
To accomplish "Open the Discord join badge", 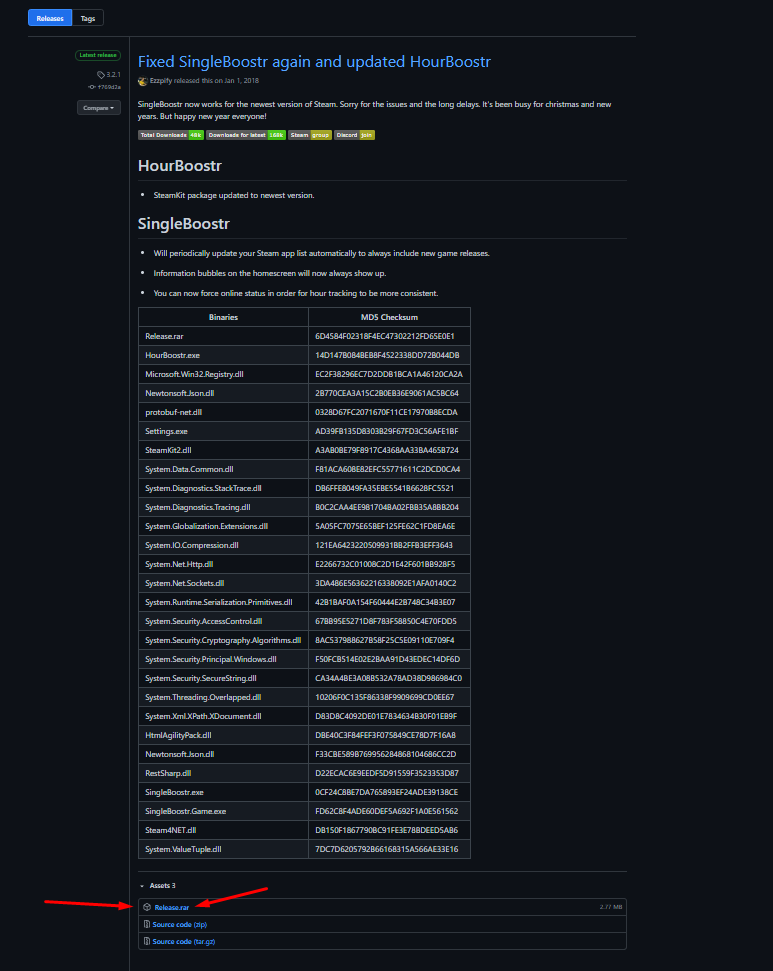I will click(354, 135).
